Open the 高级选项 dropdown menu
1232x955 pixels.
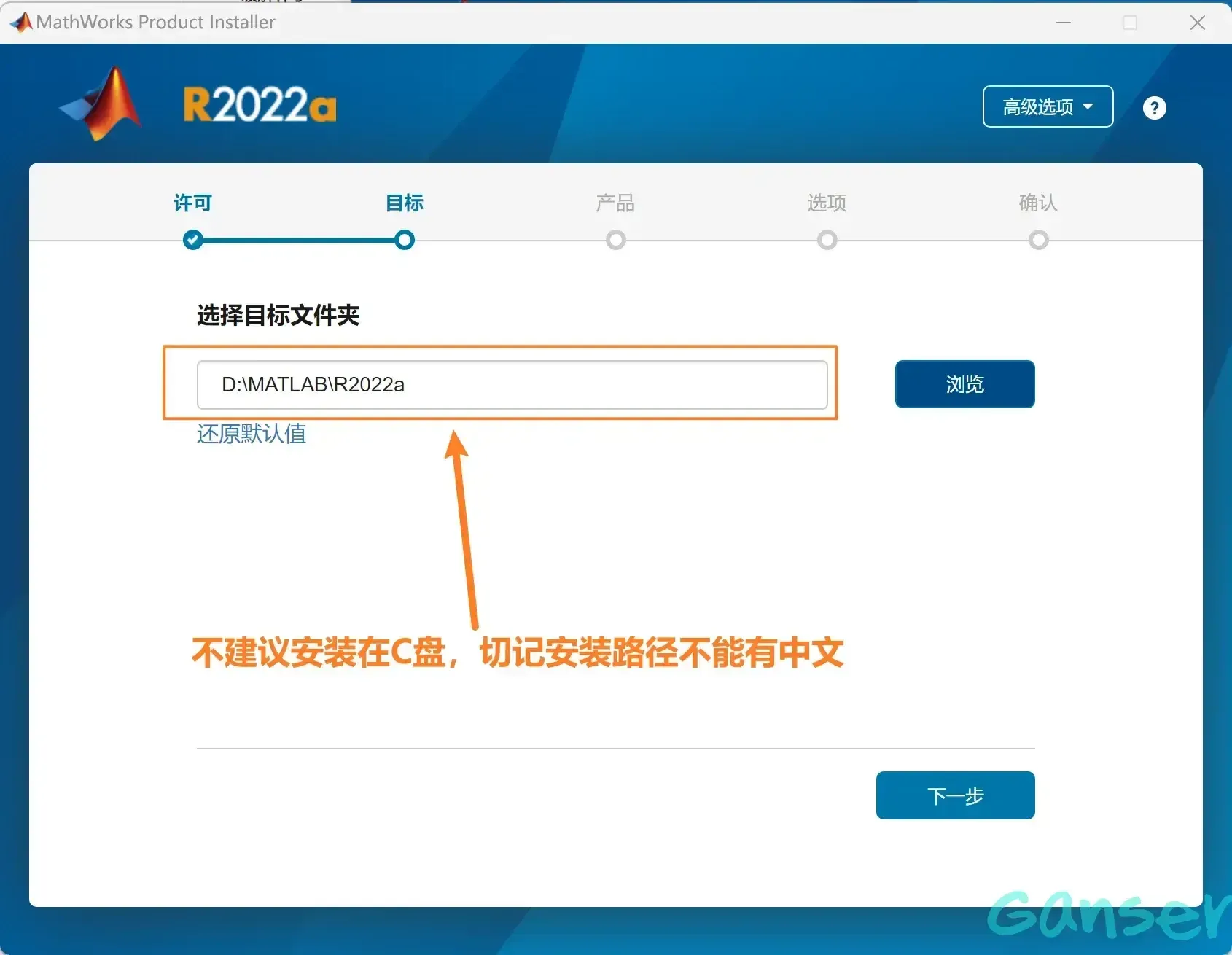pyautogui.click(x=1048, y=107)
